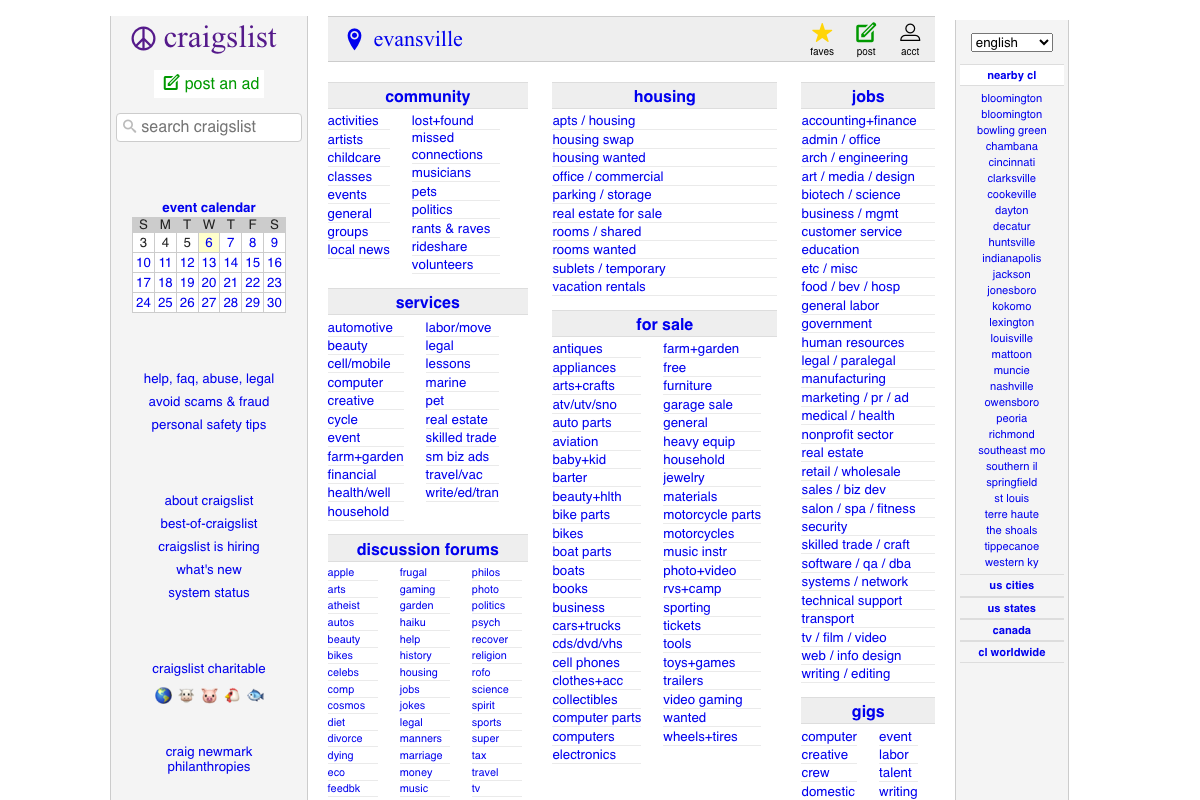This screenshot has width=1200, height=800.
Task: Open help, faq, abuse, legal link
Action: (x=209, y=378)
